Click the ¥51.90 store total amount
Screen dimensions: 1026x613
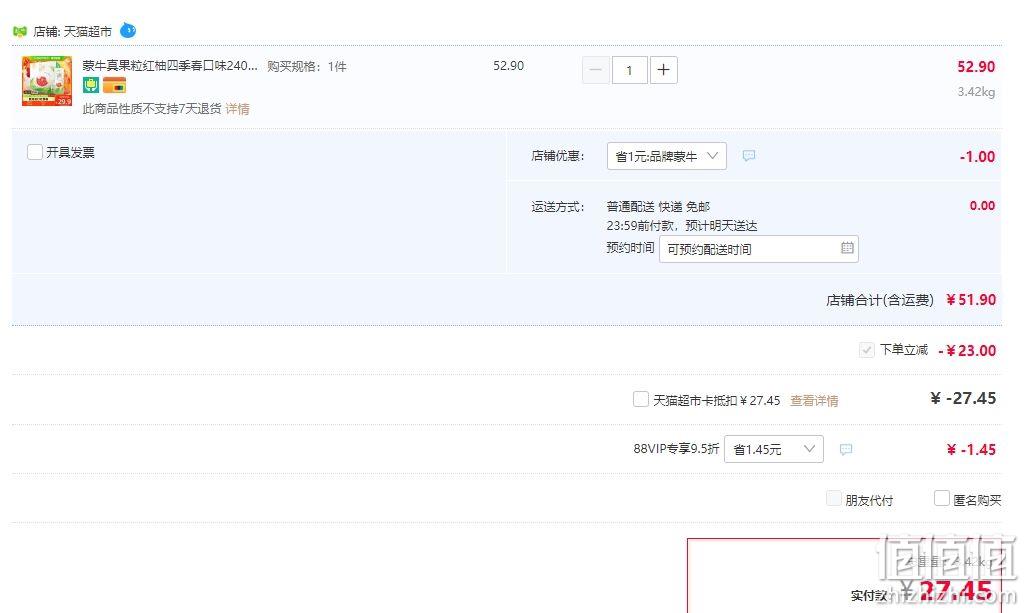tap(971, 300)
